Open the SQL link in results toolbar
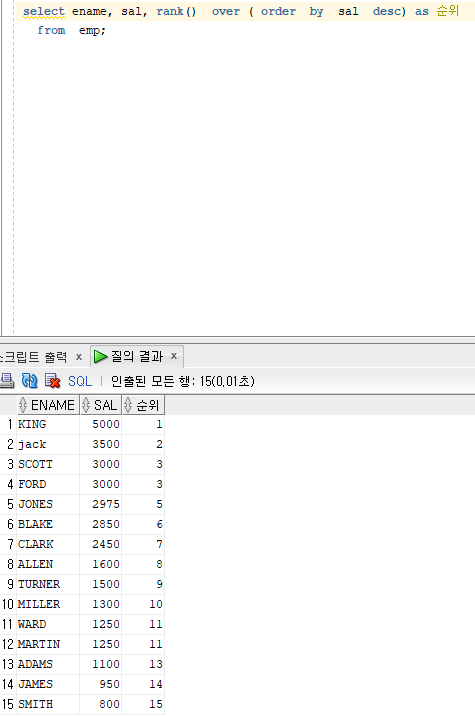The width and height of the screenshot is (475, 716). click(80, 381)
